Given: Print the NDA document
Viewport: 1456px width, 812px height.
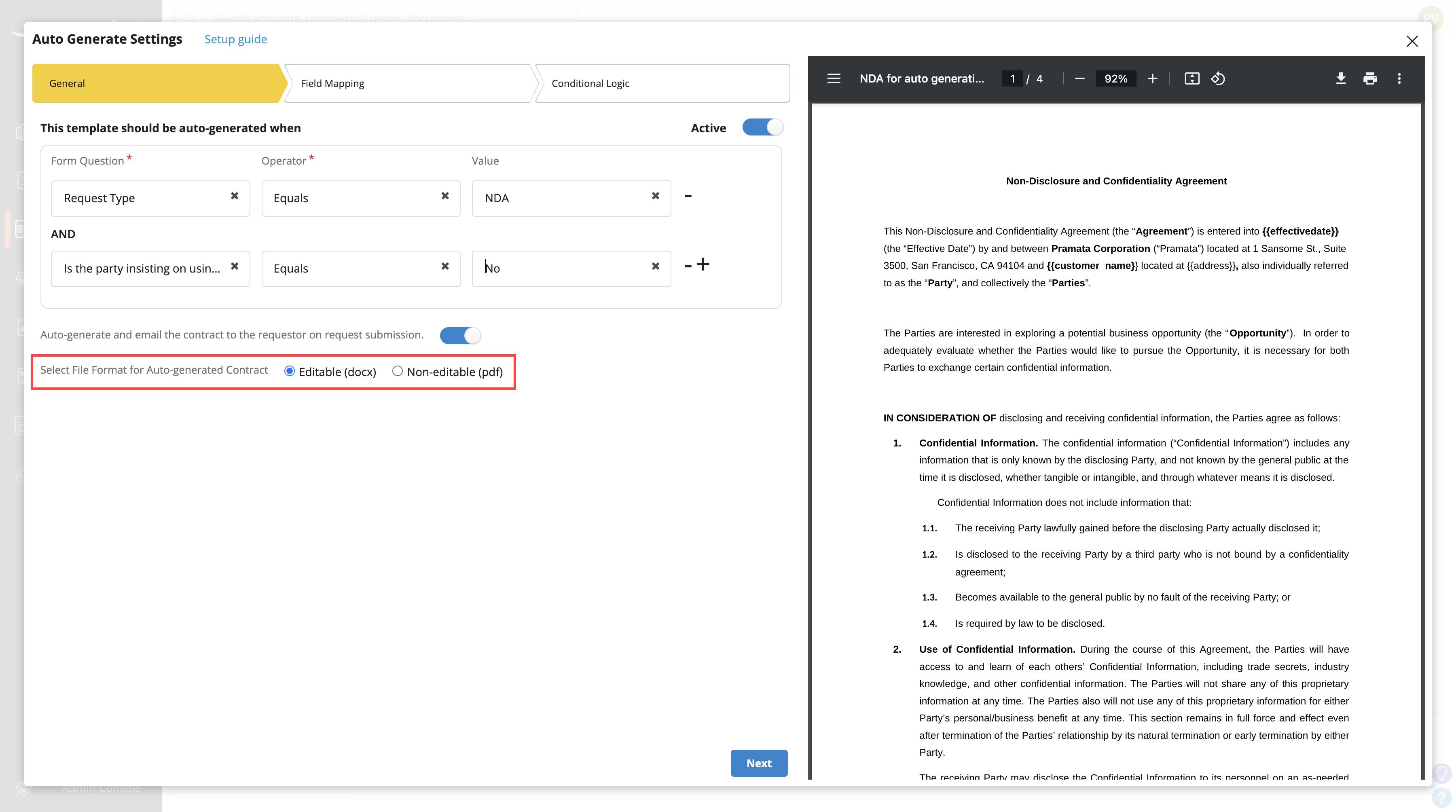Looking at the screenshot, I should point(1370,78).
